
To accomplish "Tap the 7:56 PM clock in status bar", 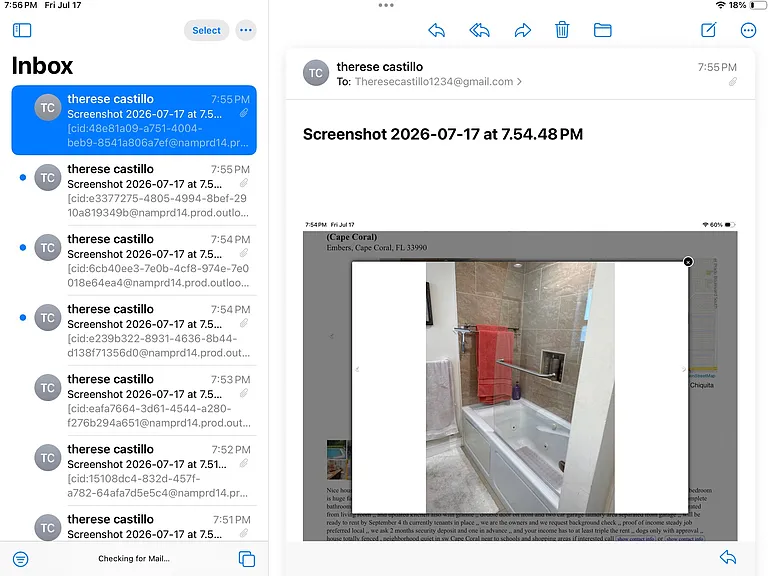I will point(21,5).
